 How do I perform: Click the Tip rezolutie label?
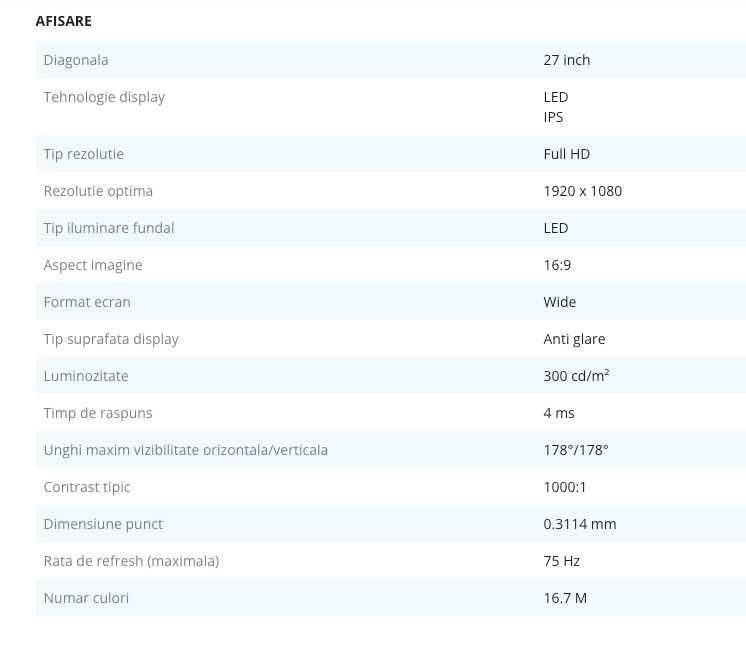coord(84,154)
